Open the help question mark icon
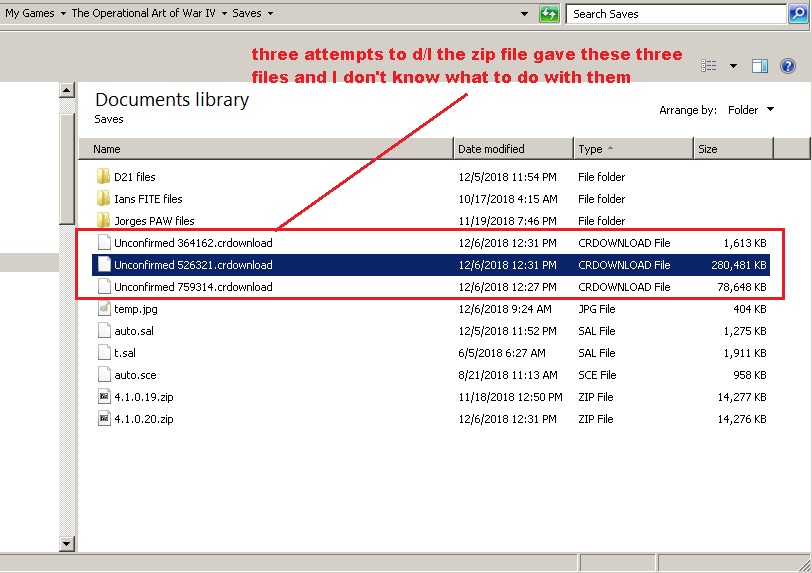 pos(788,66)
